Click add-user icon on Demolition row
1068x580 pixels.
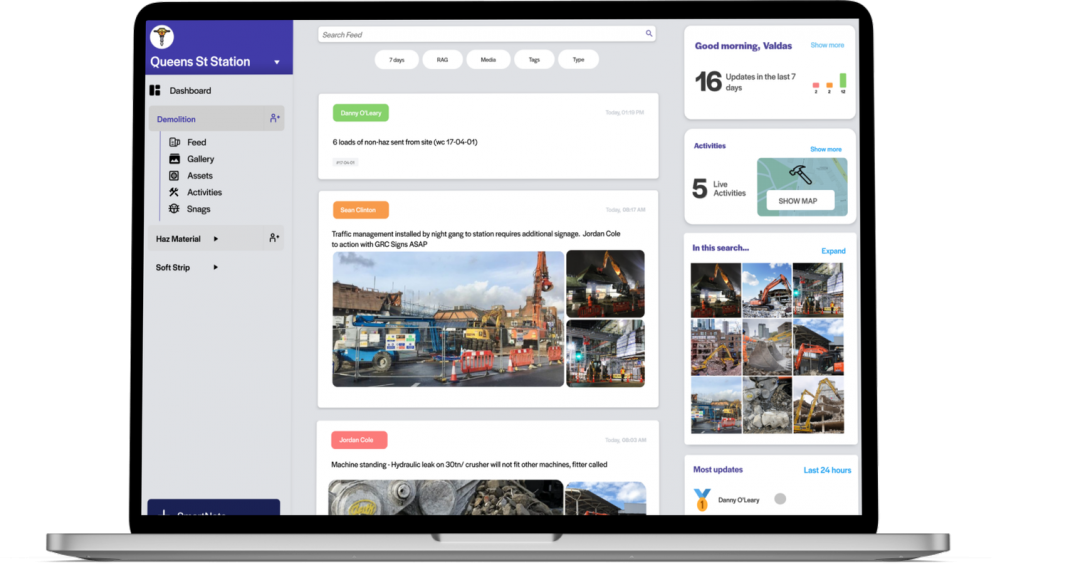pos(274,119)
